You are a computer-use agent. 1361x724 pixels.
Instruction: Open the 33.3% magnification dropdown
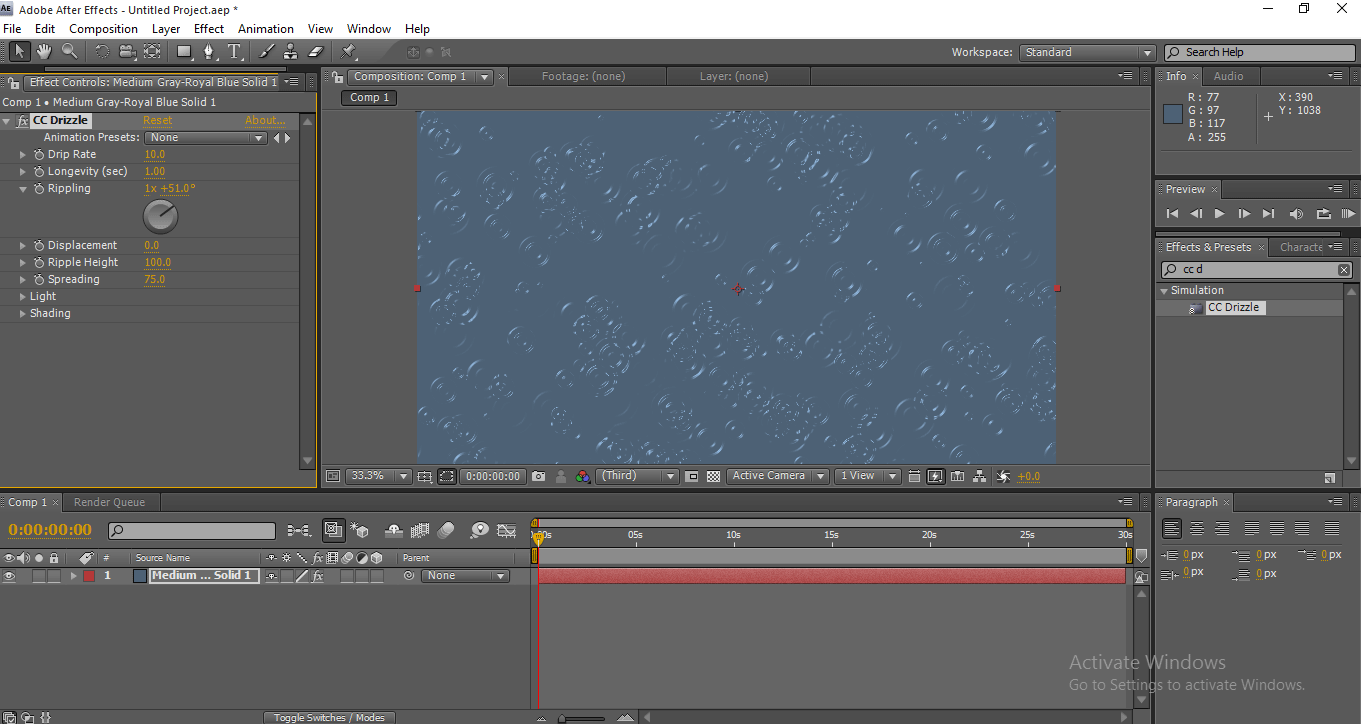point(378,477)
